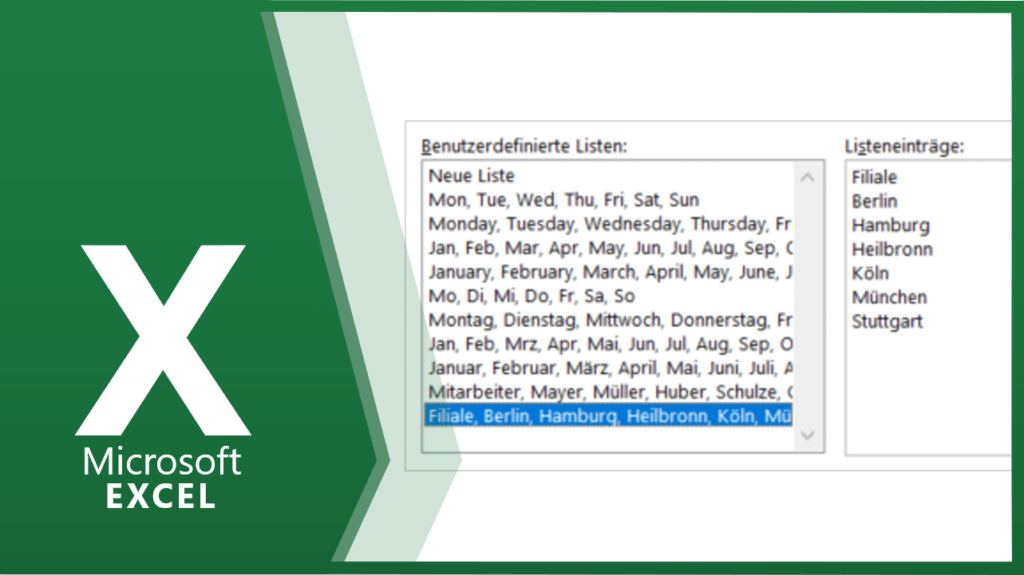This screenshot has height=575, width=1024.
Task: Click 'Hamburg' in list entries
Action: click(x=890, y=225)
